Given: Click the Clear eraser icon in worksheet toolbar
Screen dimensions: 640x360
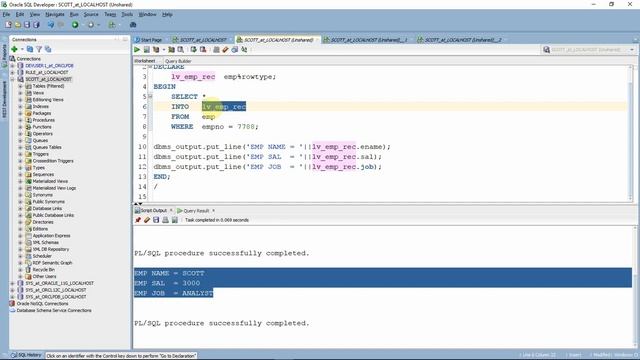Looking at the screenshot, I should (x=225, y=50).
